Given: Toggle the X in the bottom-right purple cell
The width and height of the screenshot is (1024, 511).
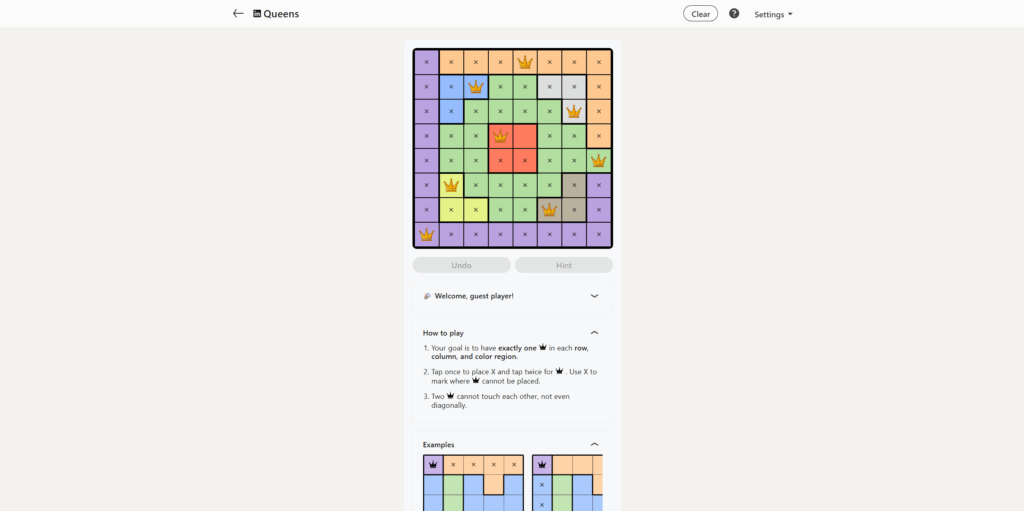Looking at the screenshot, I should point(598,234).
